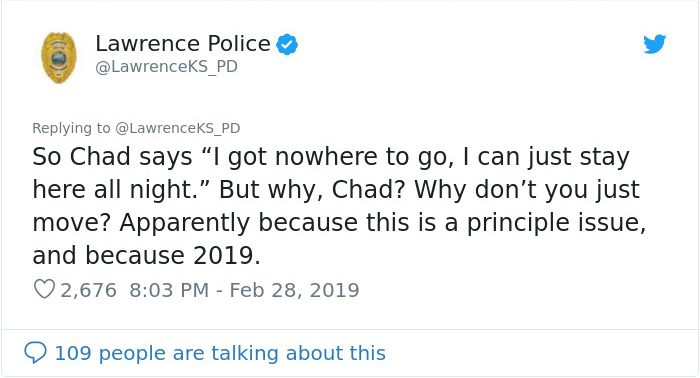700x378 pixels.
Task: Click 'talking about this' link text
Action: (x=298, y=353)
